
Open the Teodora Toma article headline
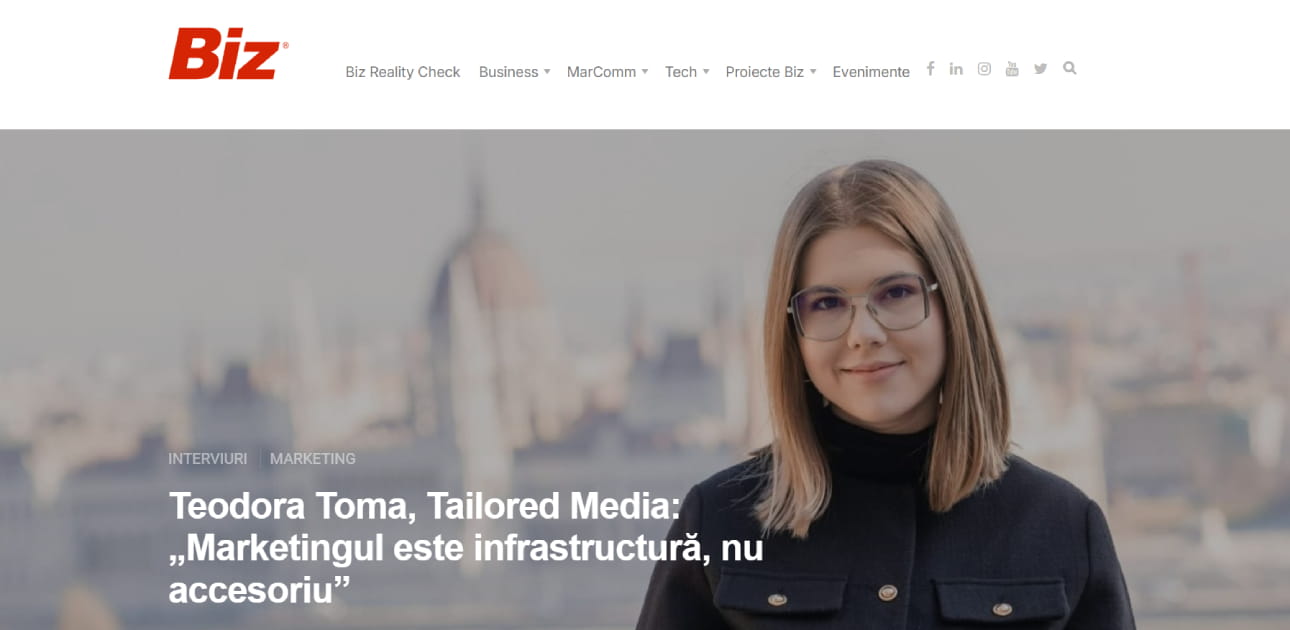tap(466, 548)
